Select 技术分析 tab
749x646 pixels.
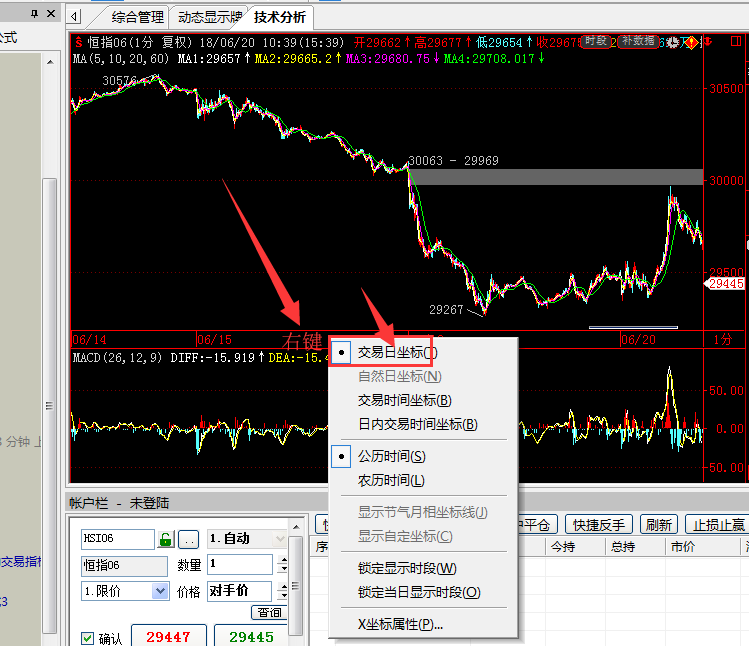[279, 18]
